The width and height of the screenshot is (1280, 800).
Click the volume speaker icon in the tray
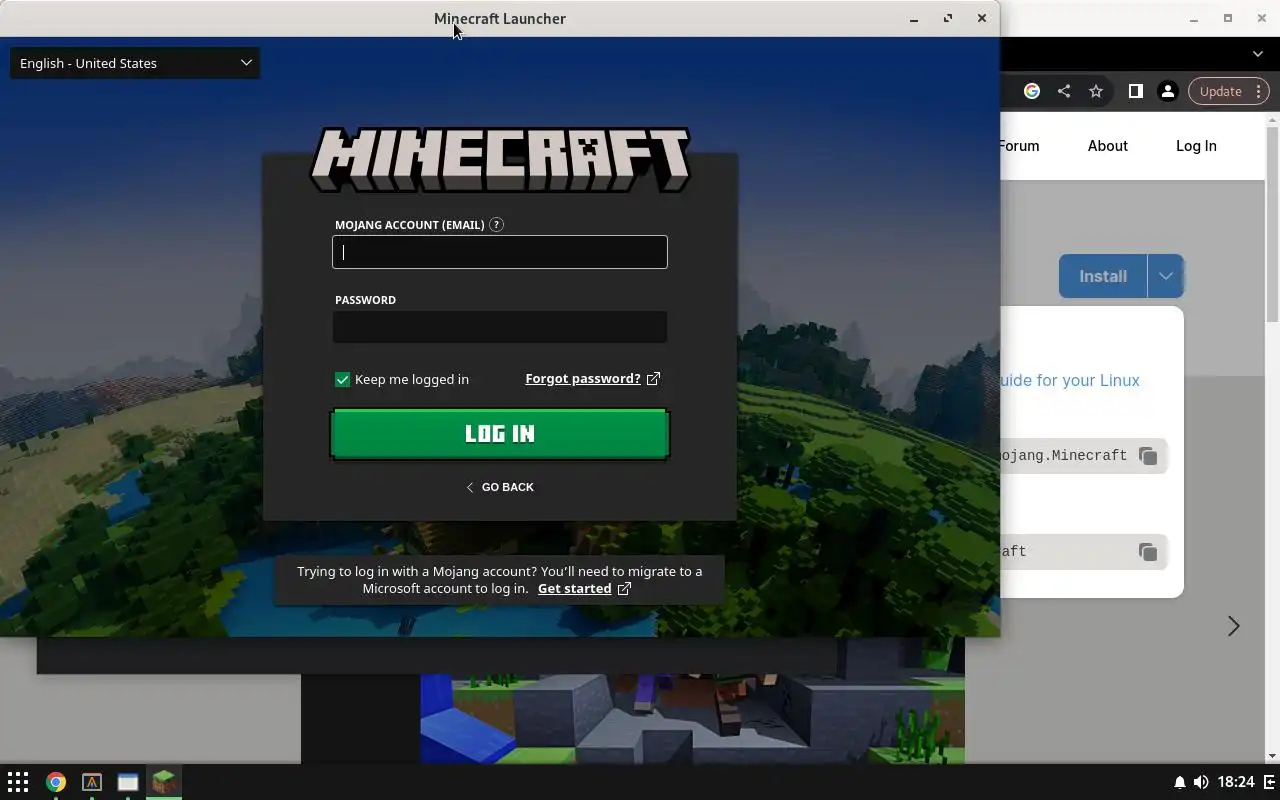[x=1200, y=782]
